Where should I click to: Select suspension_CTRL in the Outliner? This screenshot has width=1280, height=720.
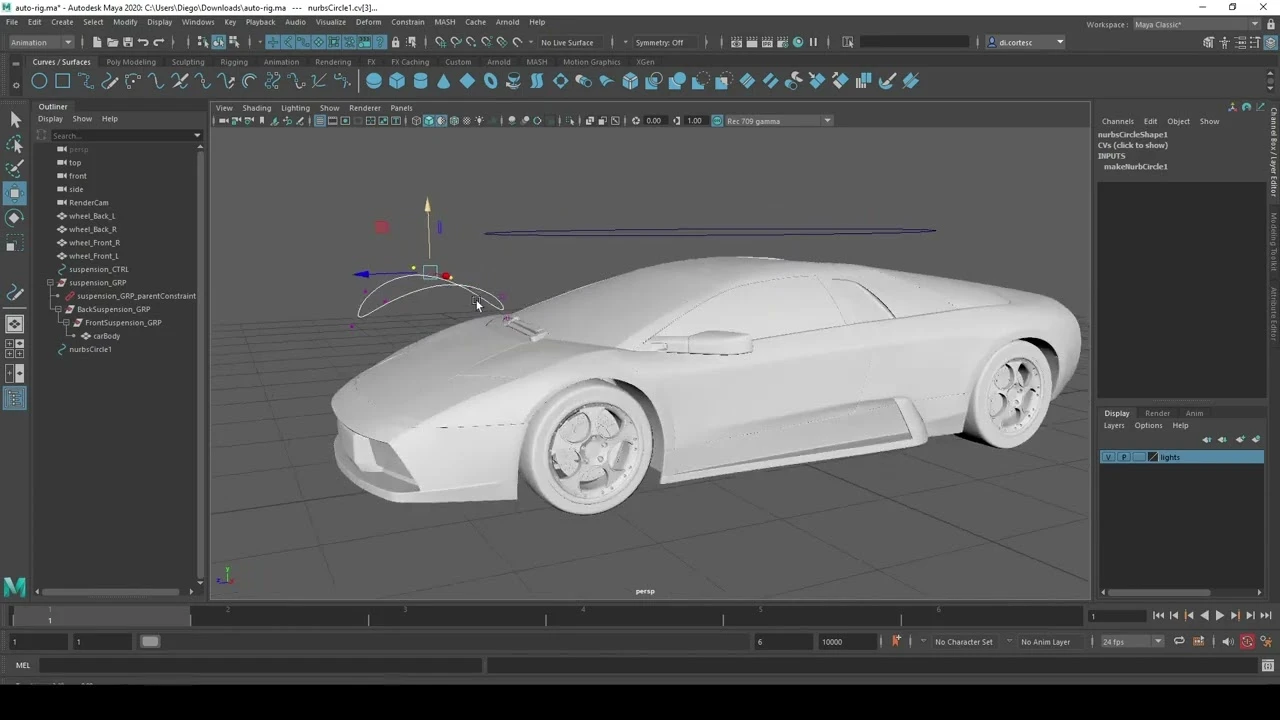pyautogui.click(x=98, y=269)
